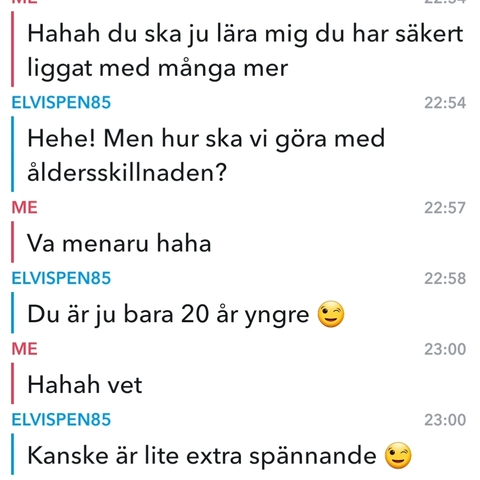Open the ELVISPEN85 sender name at 22:54
The image size is (480, 480).
(x=61, y=102)
